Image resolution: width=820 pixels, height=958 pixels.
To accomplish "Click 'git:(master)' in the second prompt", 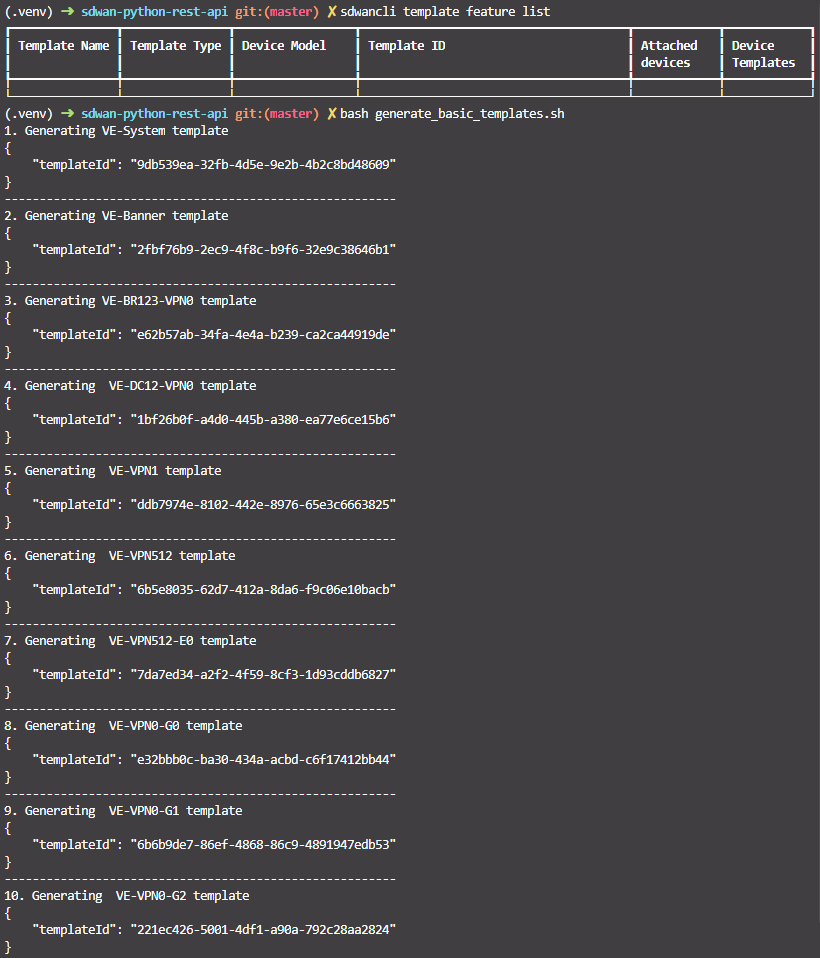I will (x=277, y=114).
